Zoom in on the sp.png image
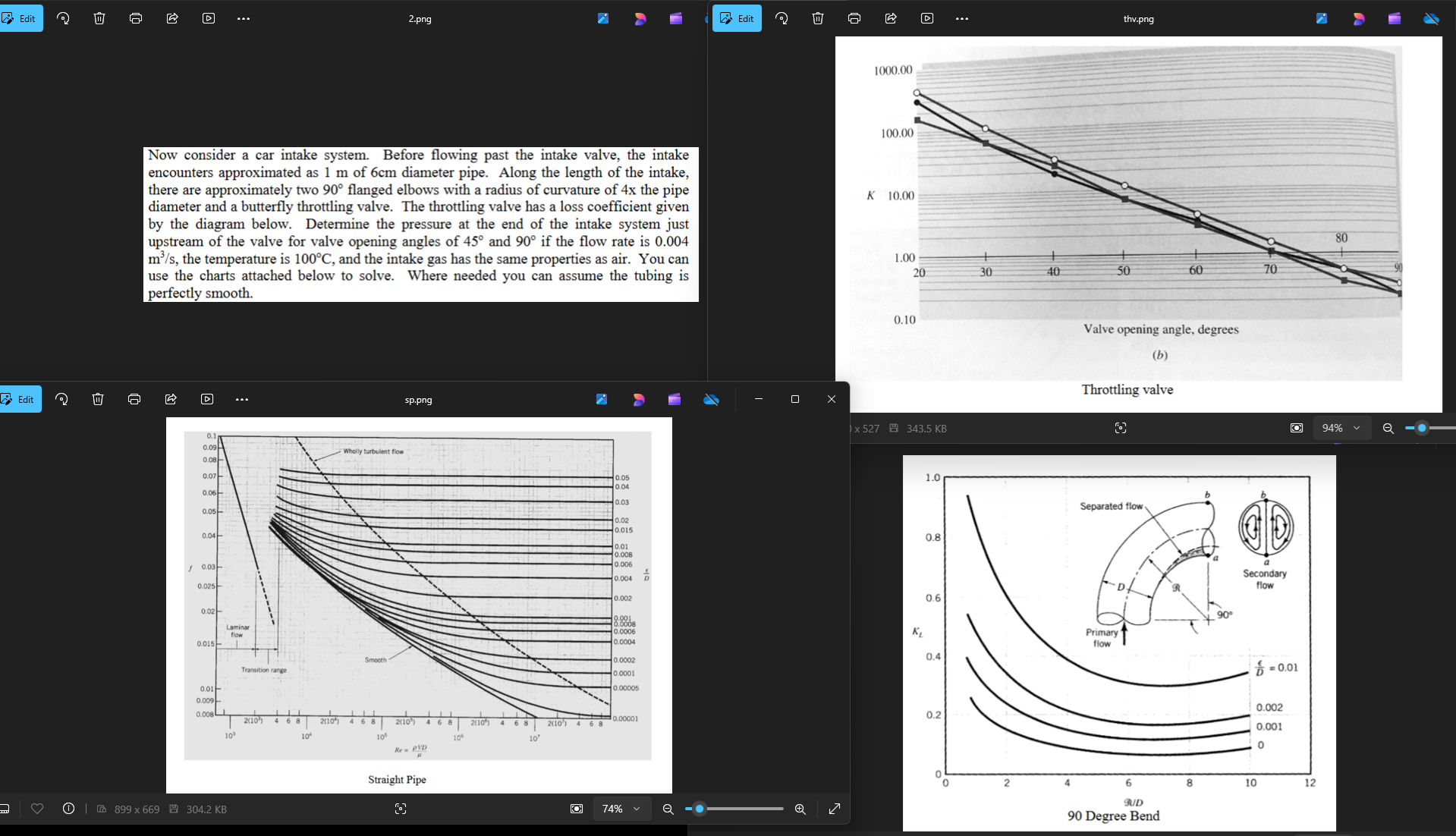1456x836 pixels. pos(800,809)
